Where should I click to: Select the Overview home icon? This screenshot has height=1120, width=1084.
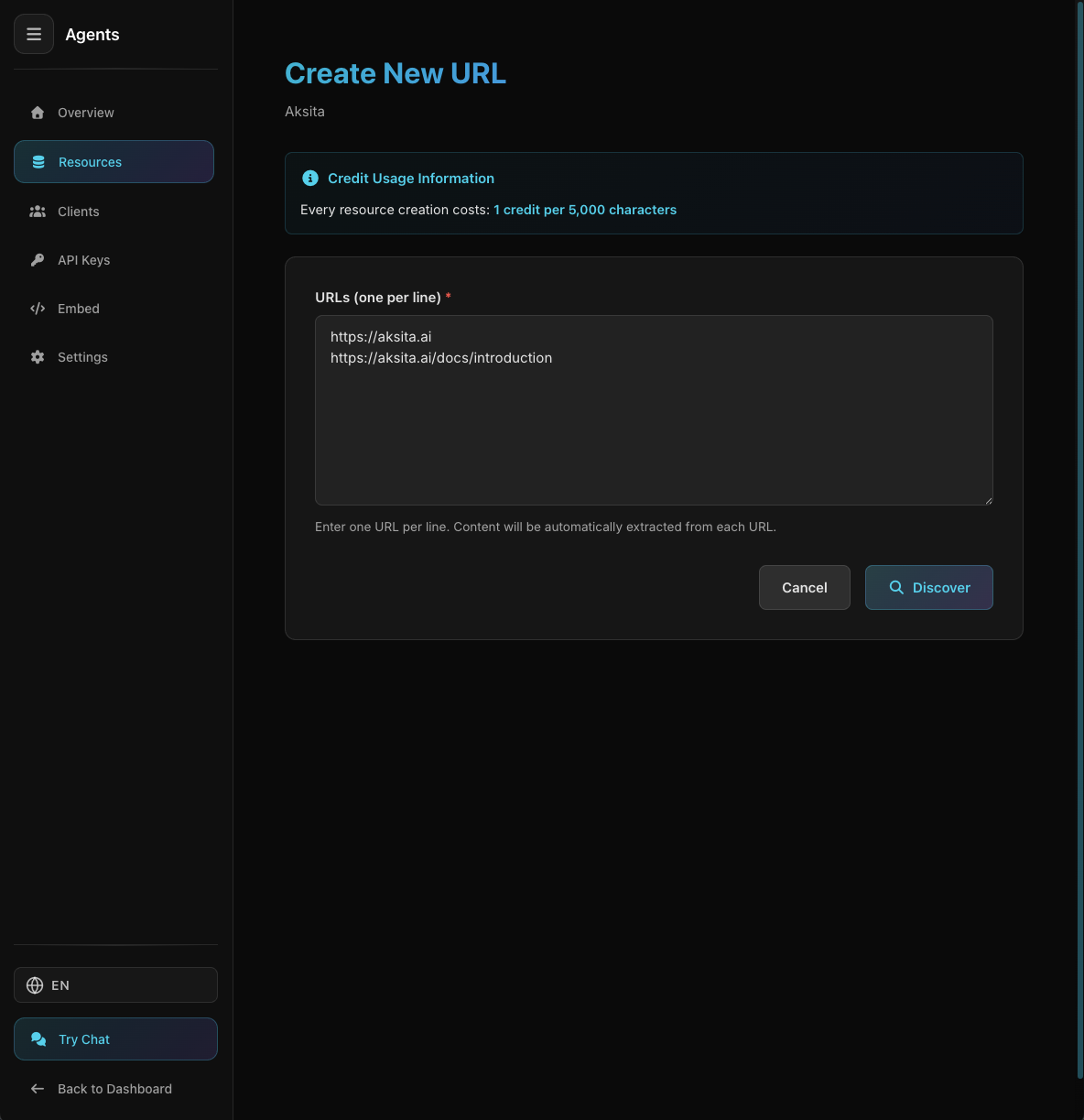click(38, 112)
